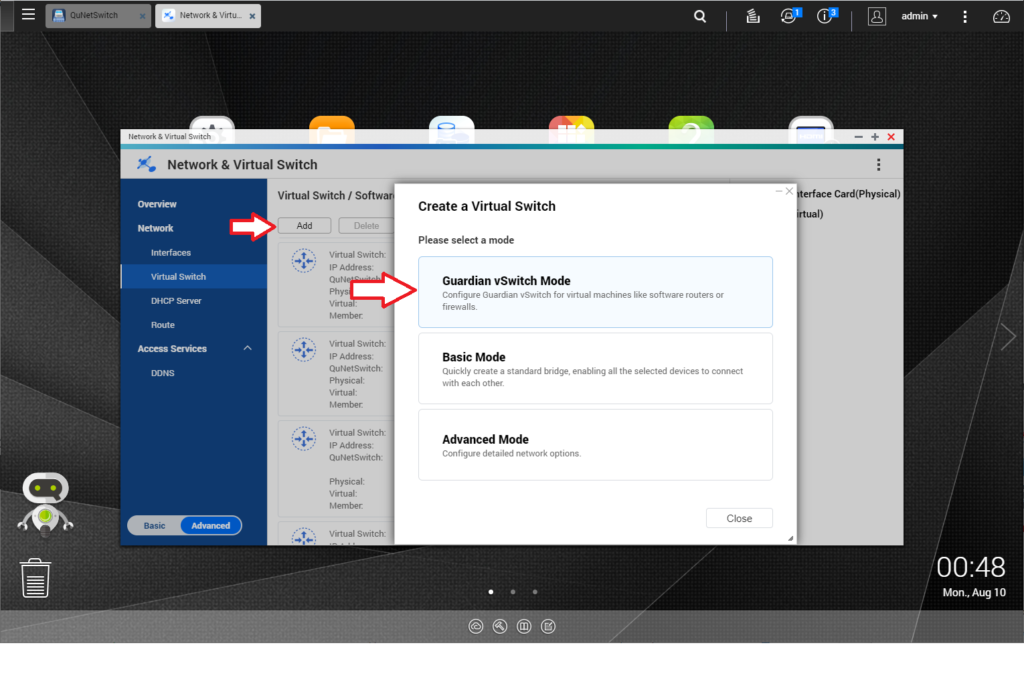Click the Add virtual switch button
Image resolution: width=1024 pixels, height=696 pixels.
[x=304, y=226]
